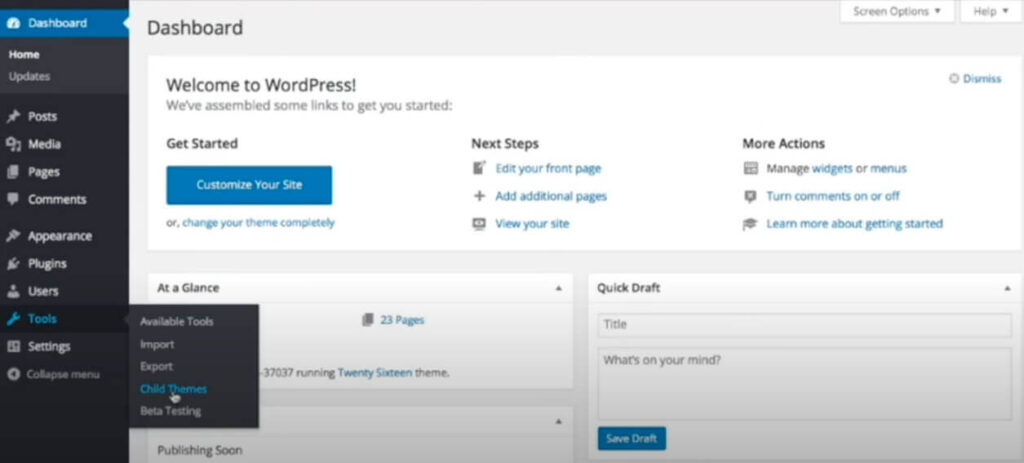Click the Settings icon in sidebar

coord(14,347)
